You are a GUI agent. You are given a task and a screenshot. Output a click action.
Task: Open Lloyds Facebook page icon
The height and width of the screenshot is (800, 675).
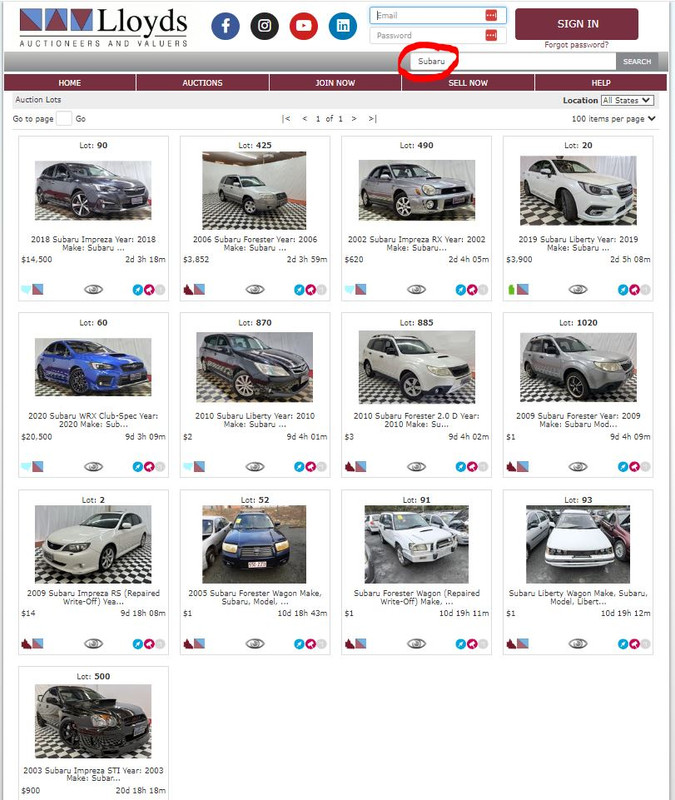226,26
